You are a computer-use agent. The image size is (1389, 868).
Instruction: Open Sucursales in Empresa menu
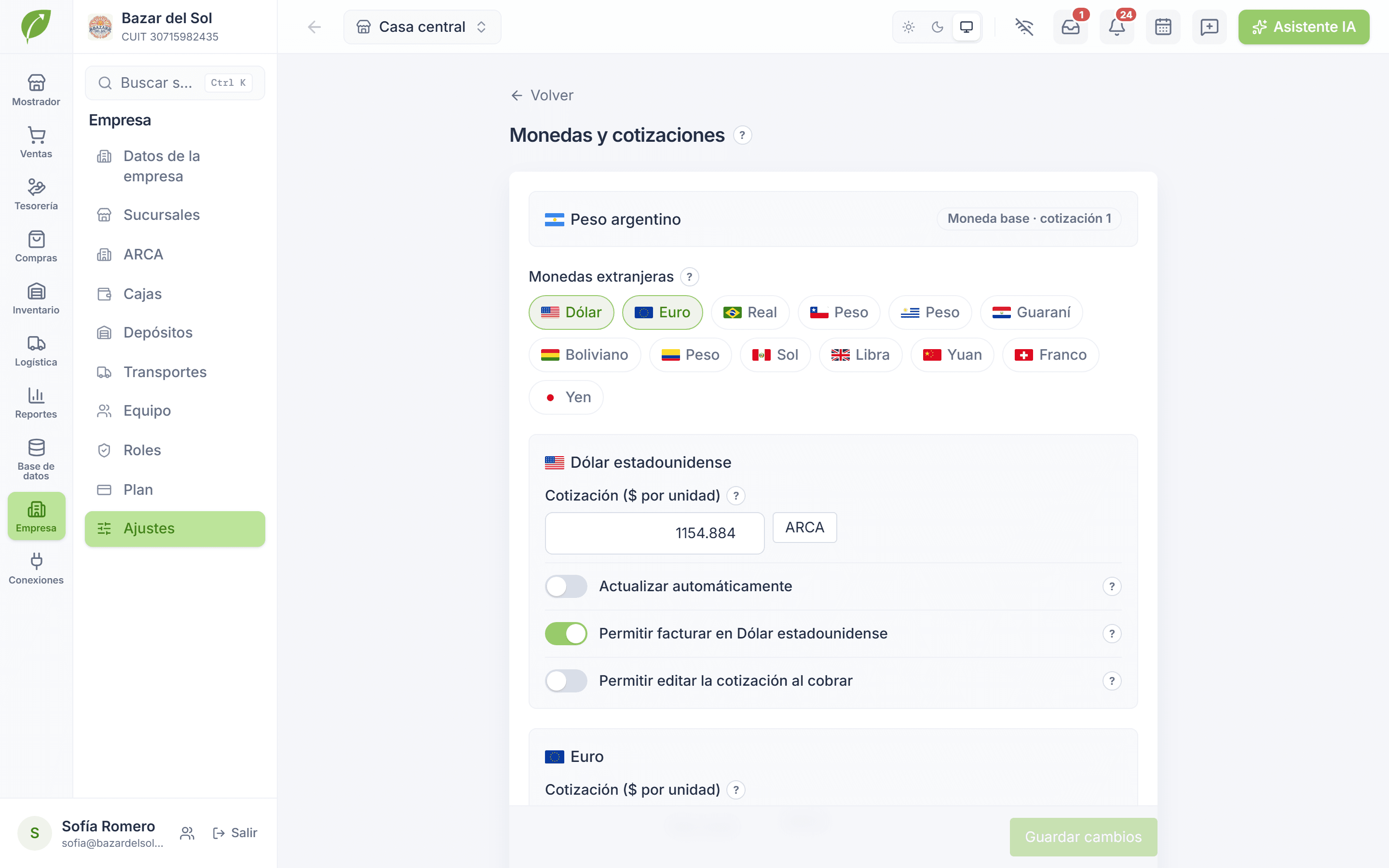click(x=175, y=215)
